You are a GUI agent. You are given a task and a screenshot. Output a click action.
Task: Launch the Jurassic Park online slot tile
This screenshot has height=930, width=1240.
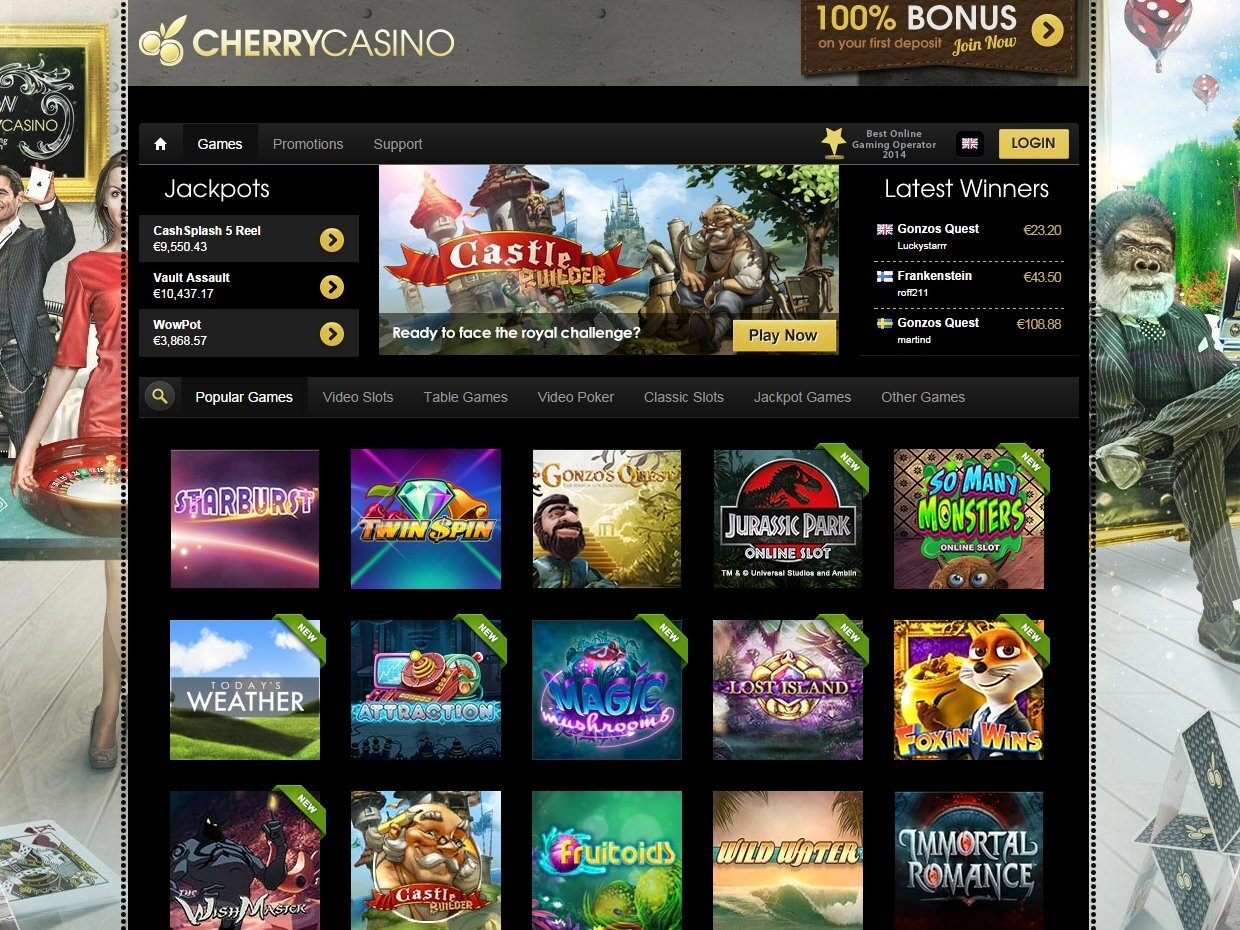pos(788,518)
